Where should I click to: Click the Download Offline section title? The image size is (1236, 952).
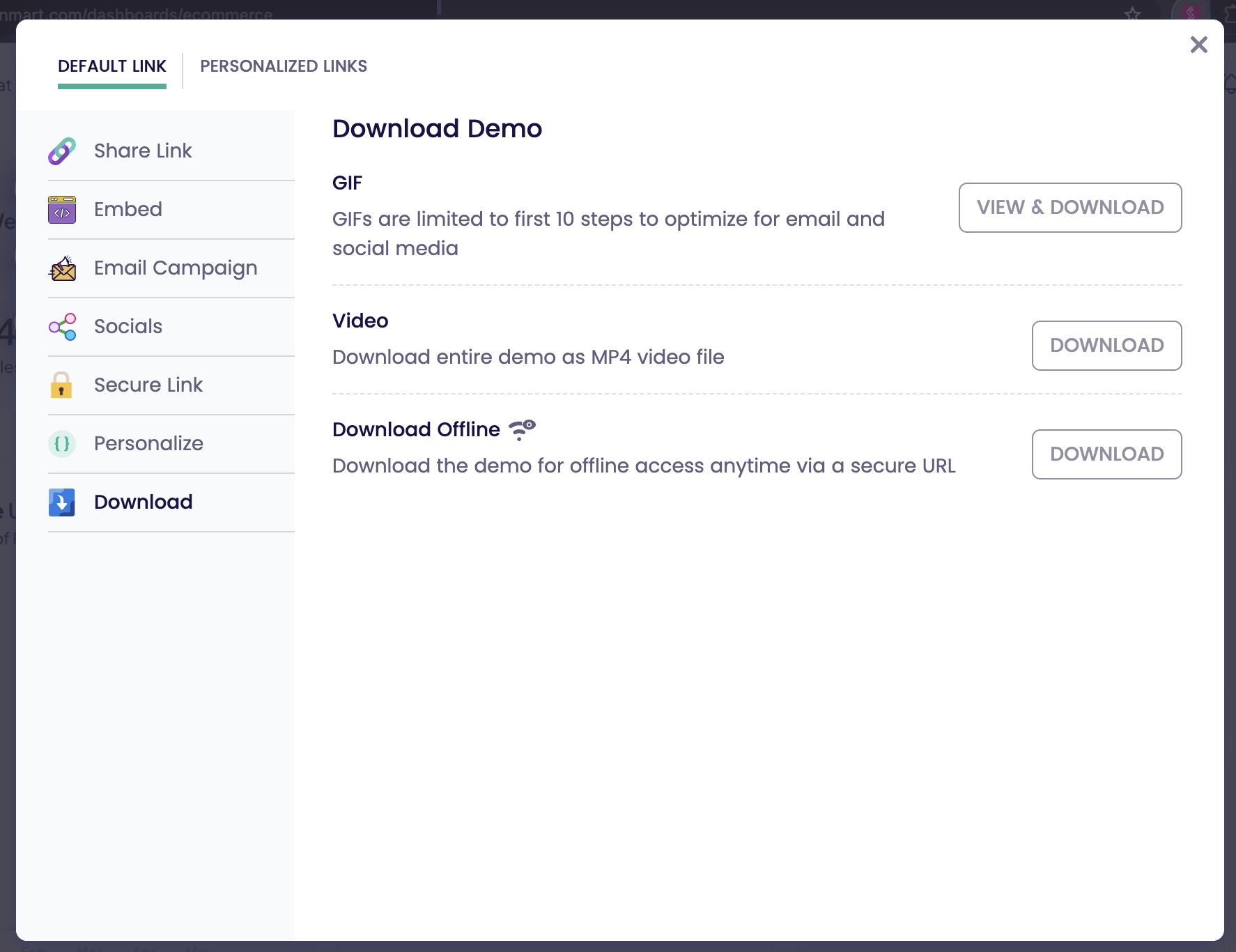tap(416, 429)
